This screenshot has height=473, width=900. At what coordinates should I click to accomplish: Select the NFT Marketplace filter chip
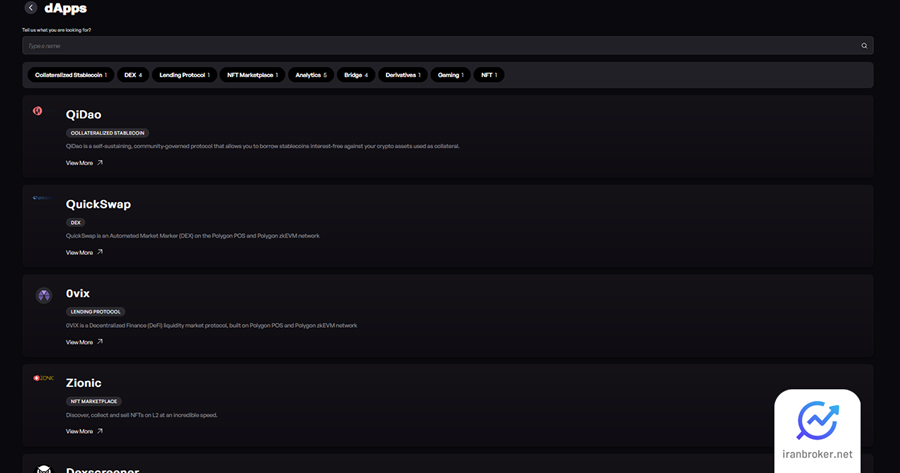point(253,75)
